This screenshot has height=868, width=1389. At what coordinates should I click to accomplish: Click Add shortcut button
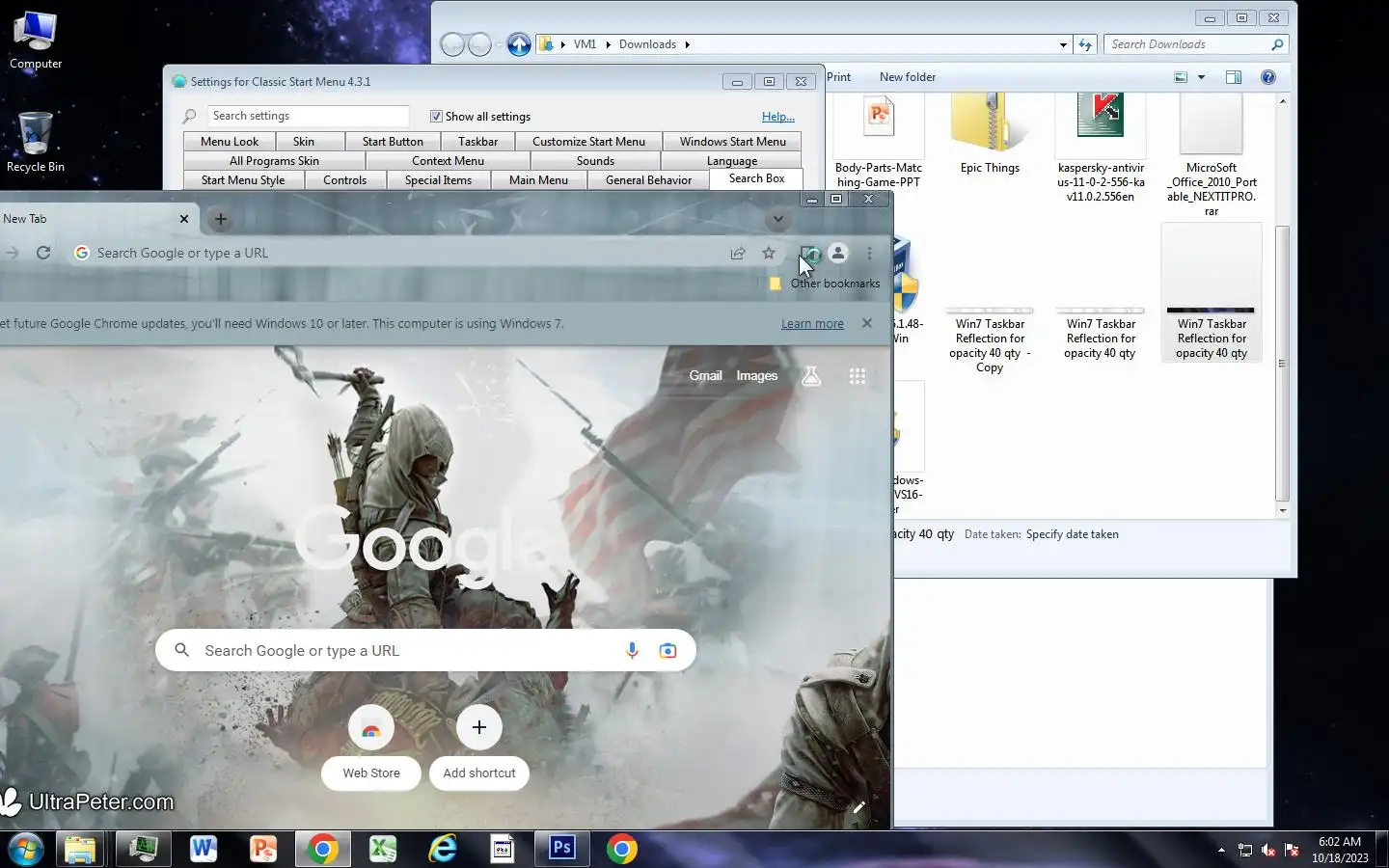tap(479, 747)
